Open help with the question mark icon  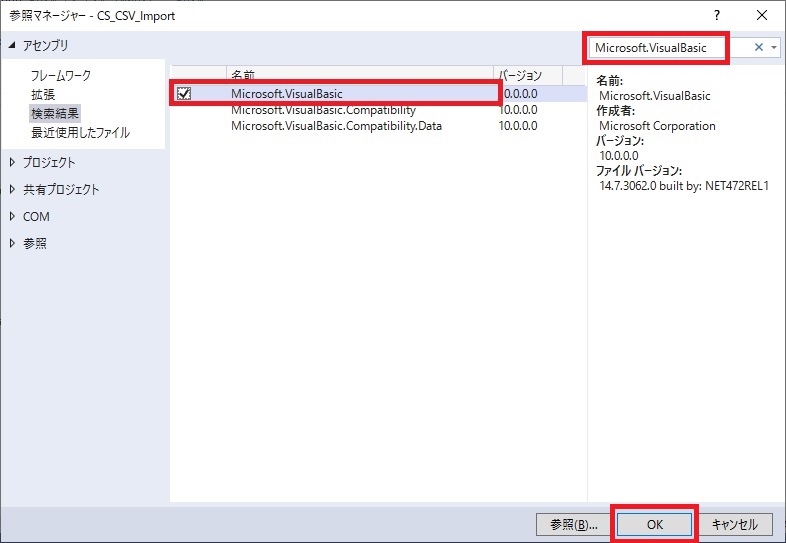(x=717, y=16)
